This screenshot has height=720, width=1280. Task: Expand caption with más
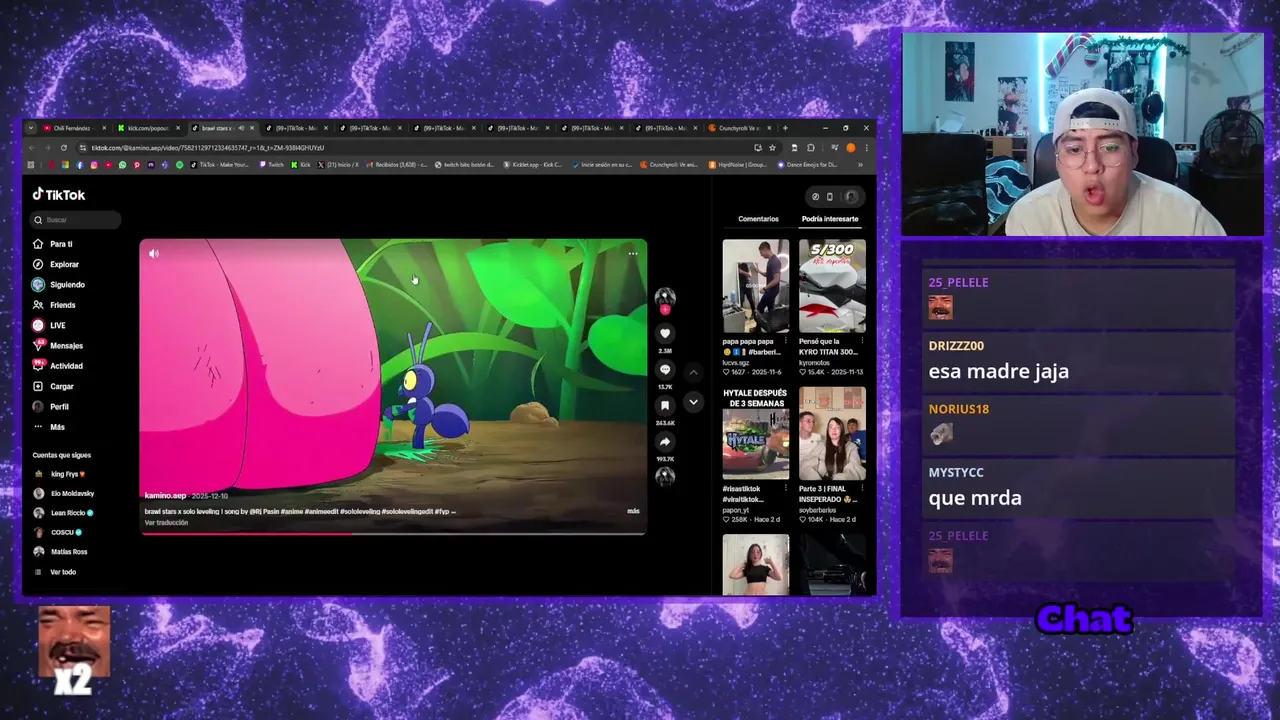coord(633,511)
